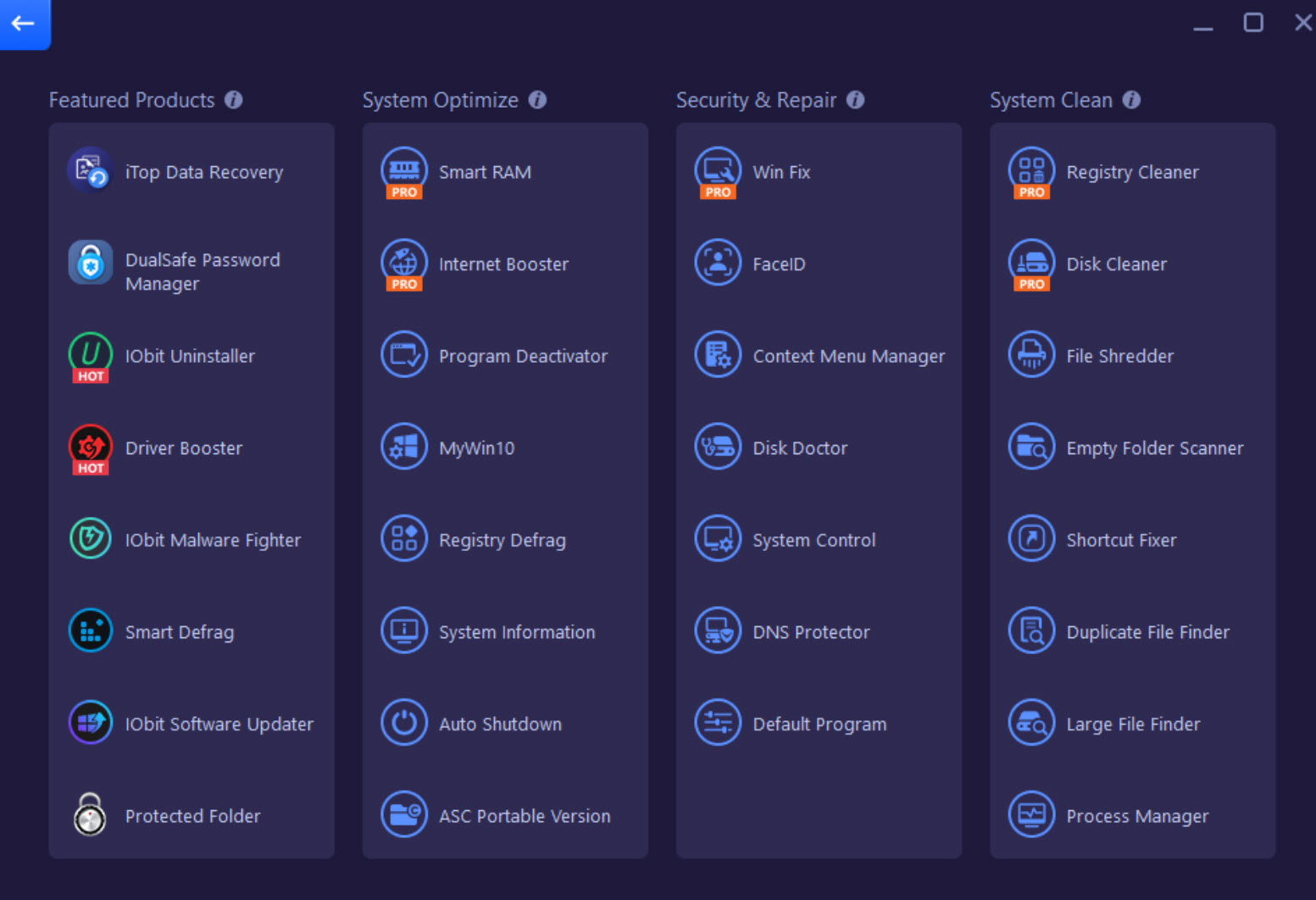Click the Disk Doctor icon

718,447
